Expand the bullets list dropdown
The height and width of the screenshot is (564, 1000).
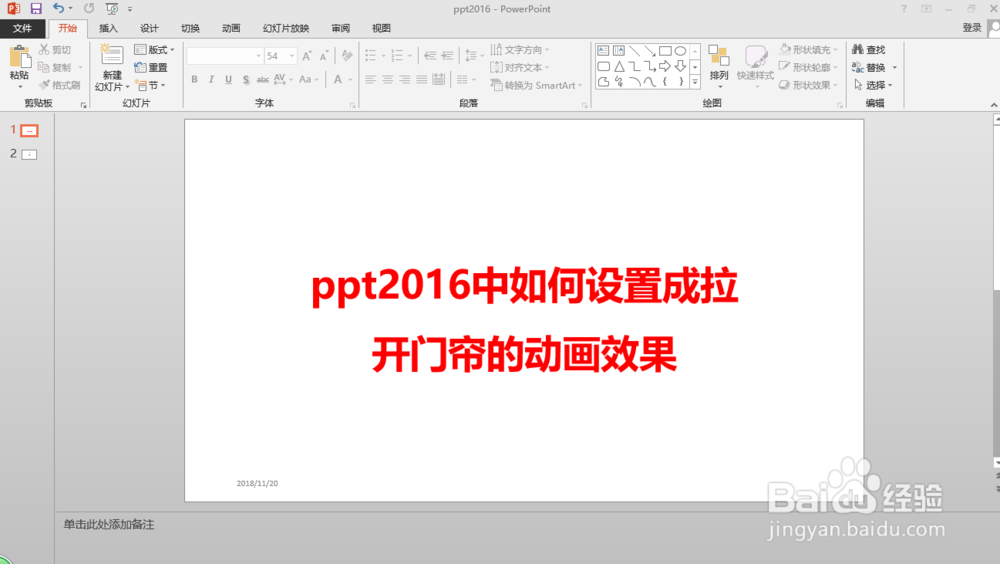coord(383,56)
